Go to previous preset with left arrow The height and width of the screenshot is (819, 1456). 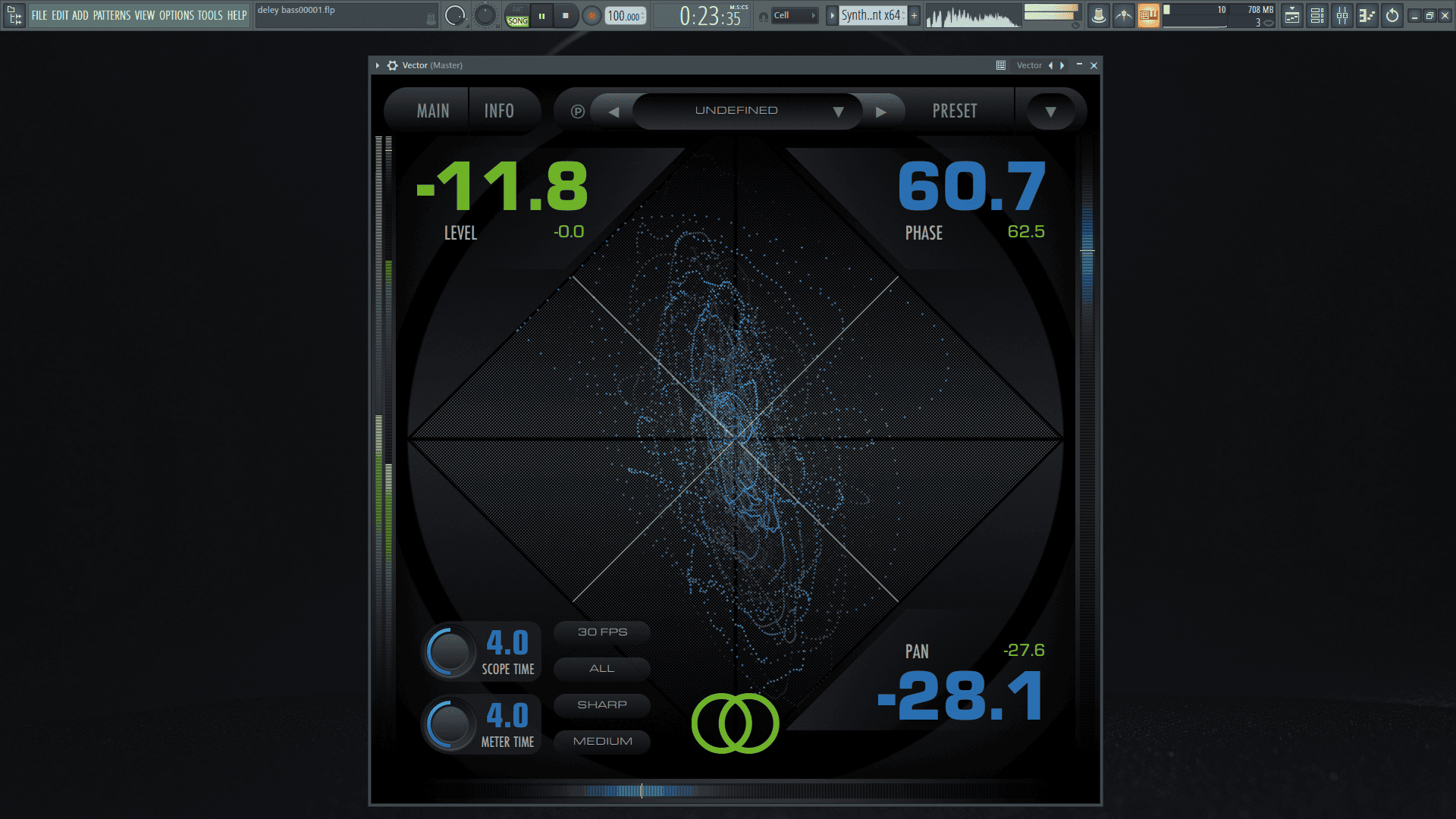[613, 111]
